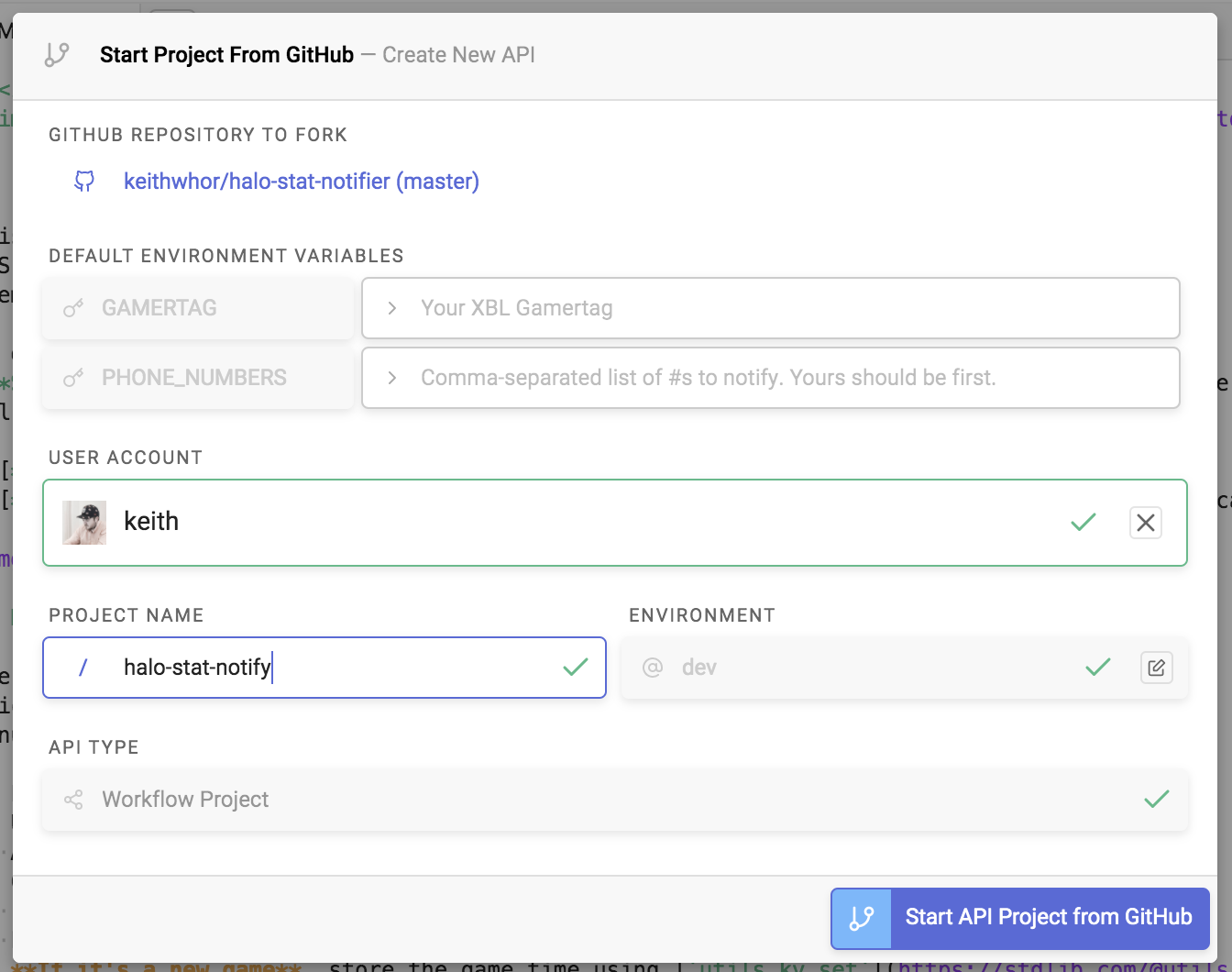Click the Create New API subtitle text
Viewport: 1232px width, 972px height.
(458, 55)
